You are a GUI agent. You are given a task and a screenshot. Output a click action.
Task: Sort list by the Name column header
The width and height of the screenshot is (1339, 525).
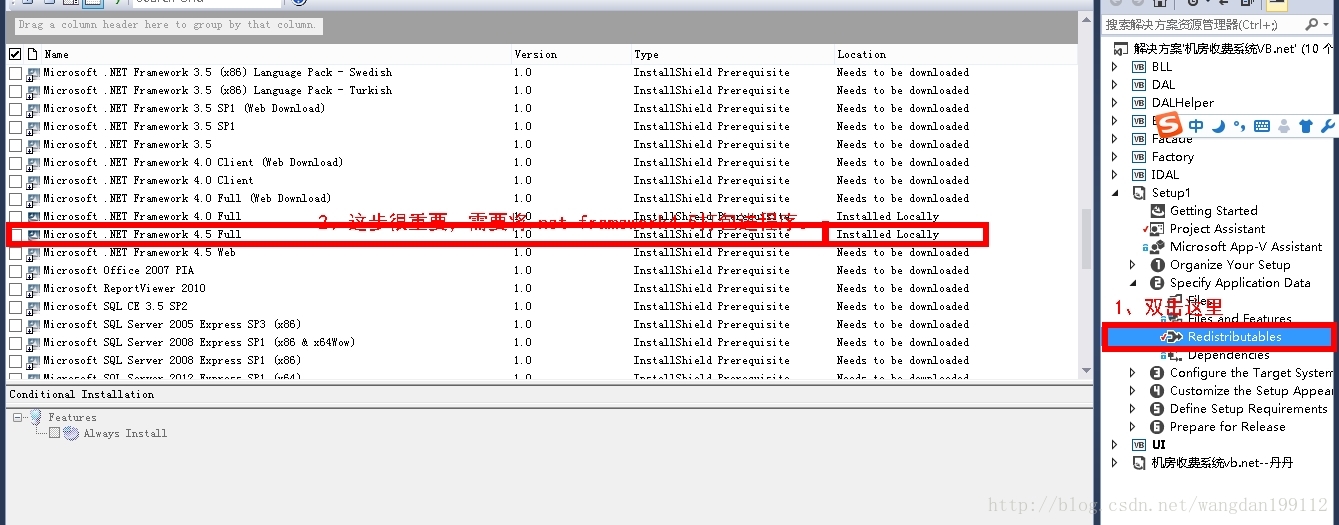(x=56, y=54)
